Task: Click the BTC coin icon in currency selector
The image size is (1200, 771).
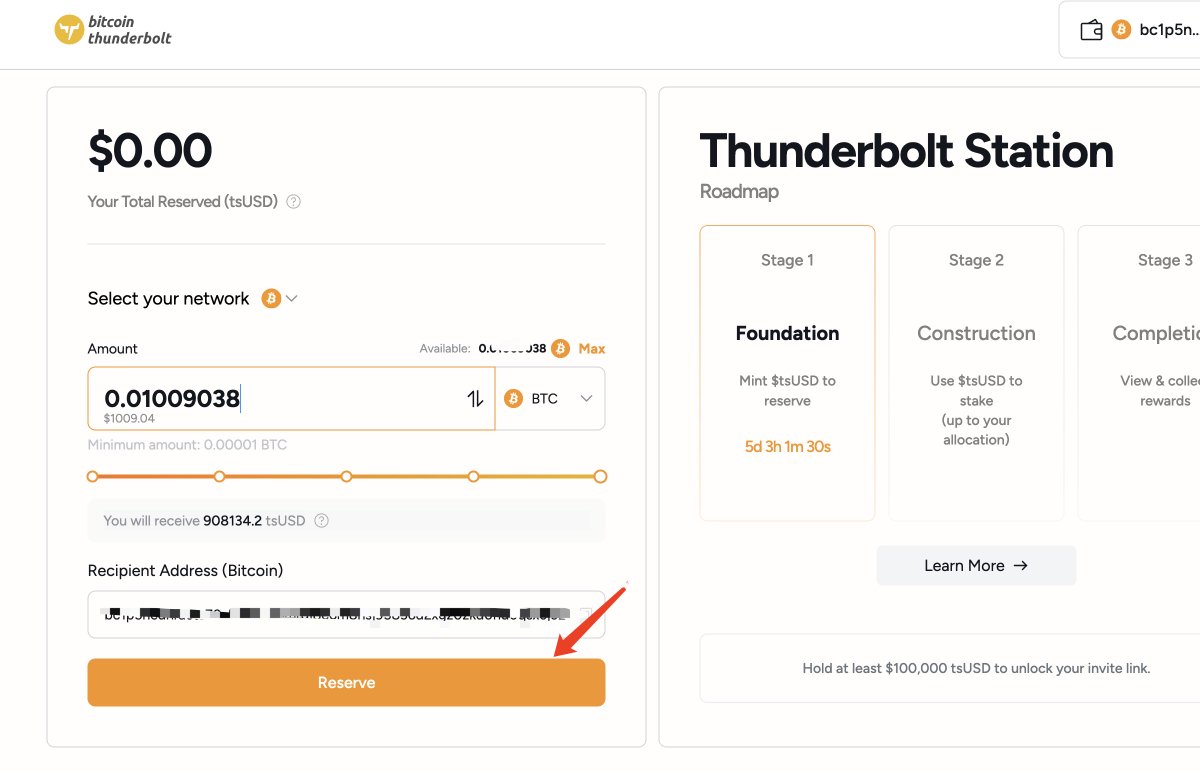Action: tap(514, 399)
